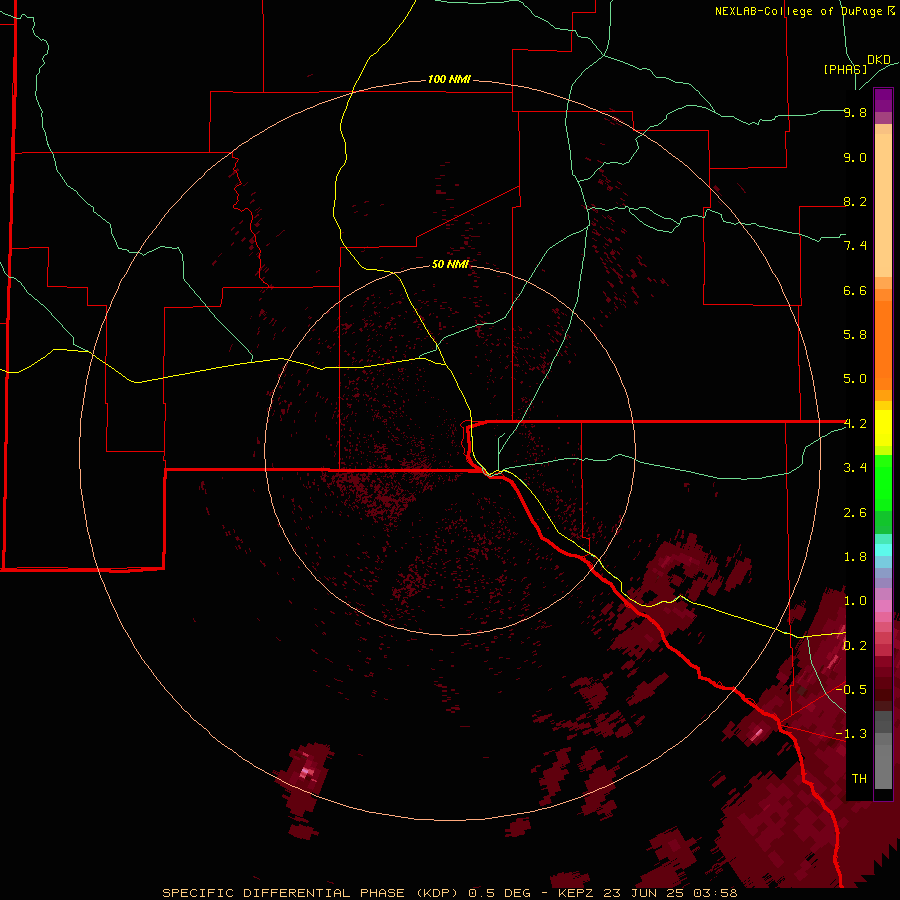Click the 5.8 scale value
This screenshot has height=900, width=900.
(855, 335)
